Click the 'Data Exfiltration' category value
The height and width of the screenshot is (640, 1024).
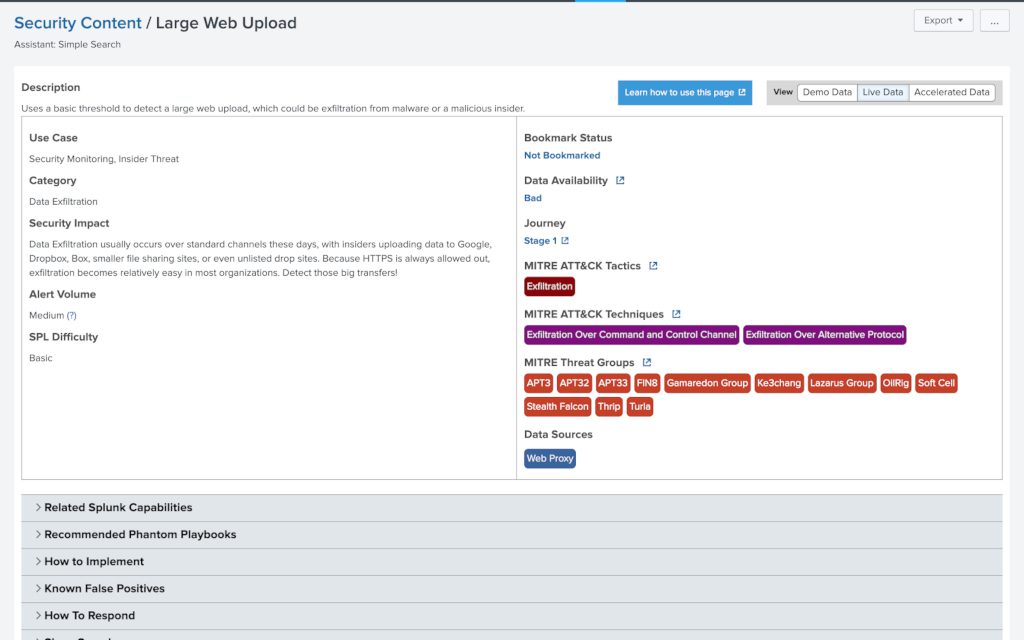click(x=63, y=202)
